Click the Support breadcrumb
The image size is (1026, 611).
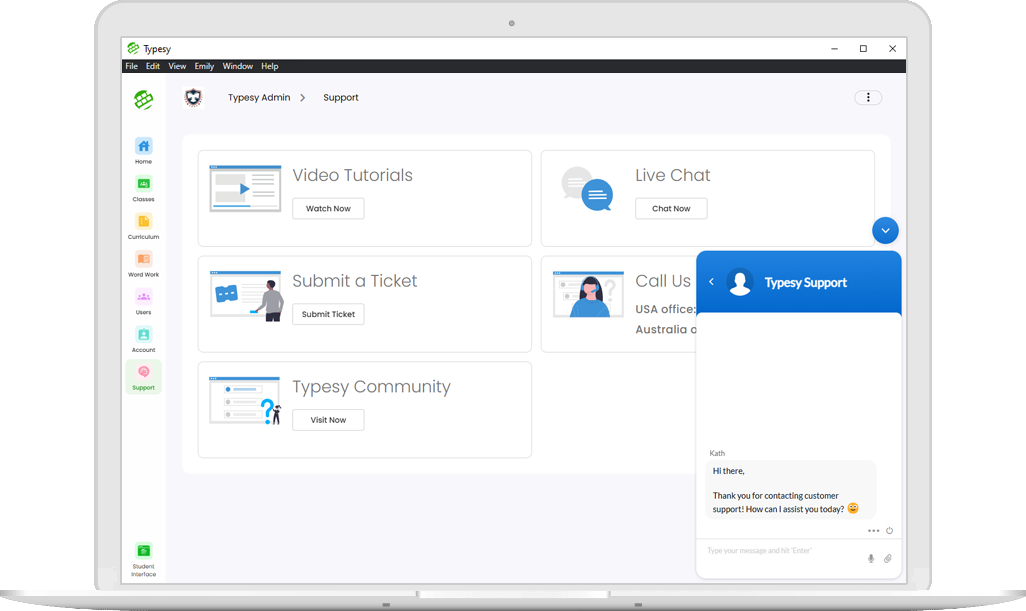click(x=341, y=97)
